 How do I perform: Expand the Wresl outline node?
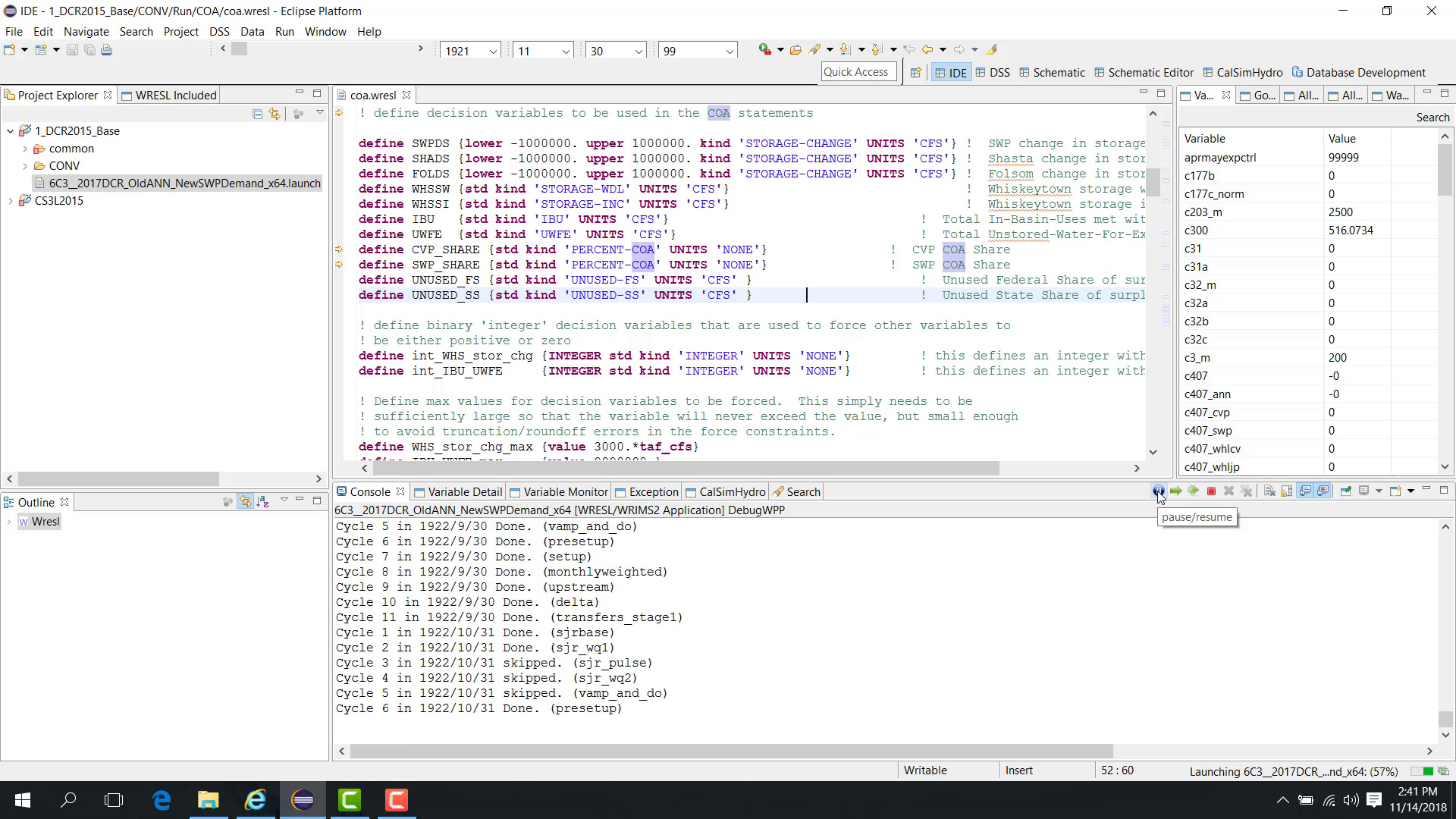pyautogui.click(x=9, y=522)
